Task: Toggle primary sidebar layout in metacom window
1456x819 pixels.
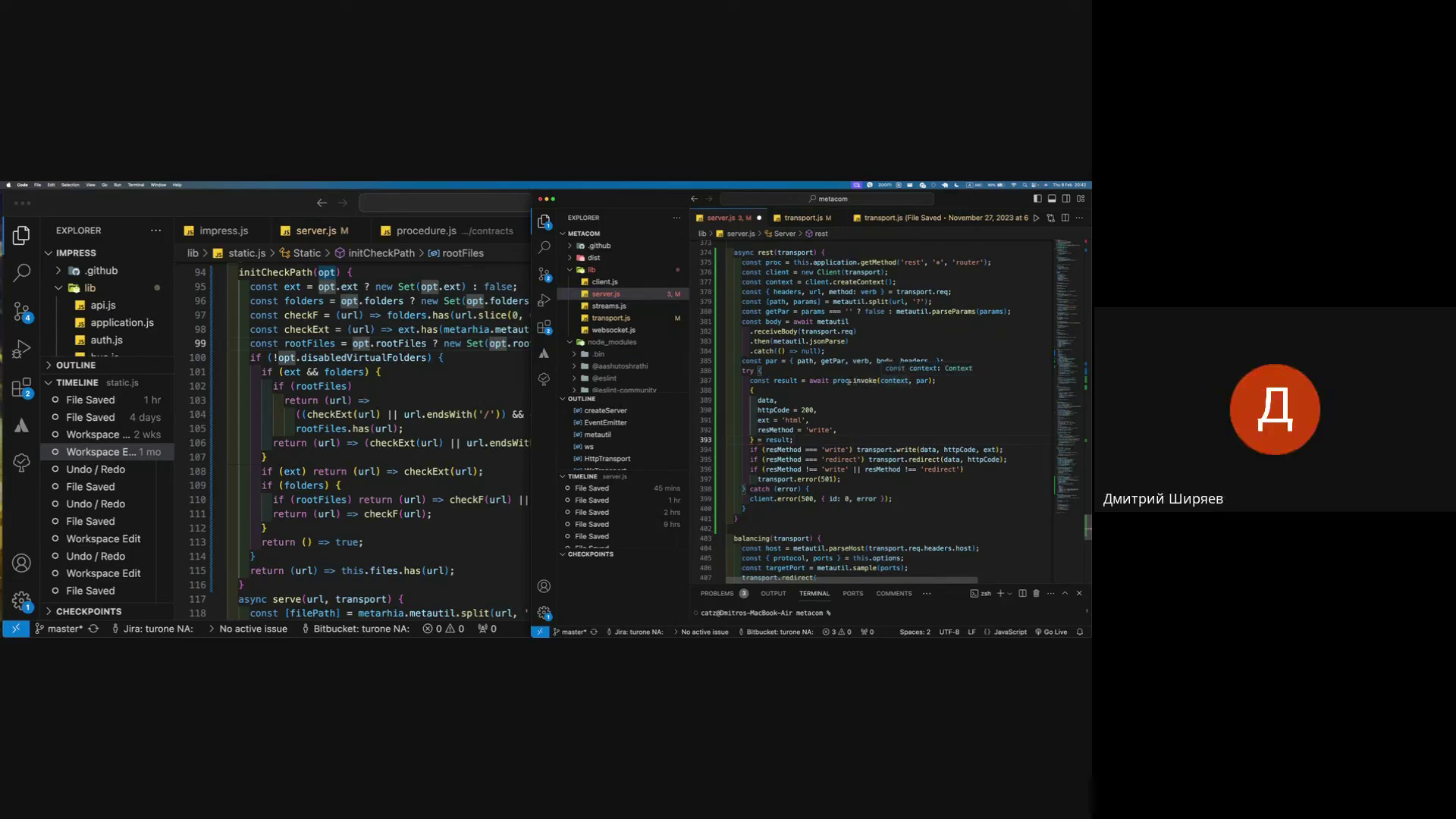Action: [x=1037, y=199]
